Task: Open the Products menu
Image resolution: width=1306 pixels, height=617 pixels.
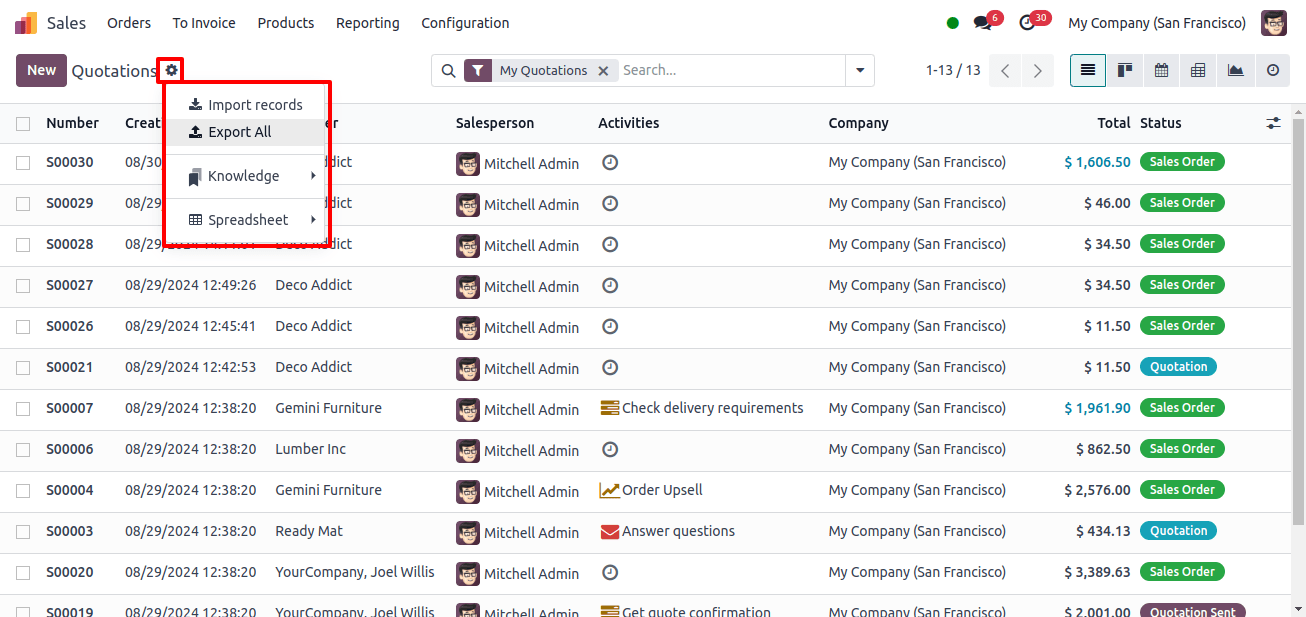Action: pyautogui.click(x=286, y=23)
